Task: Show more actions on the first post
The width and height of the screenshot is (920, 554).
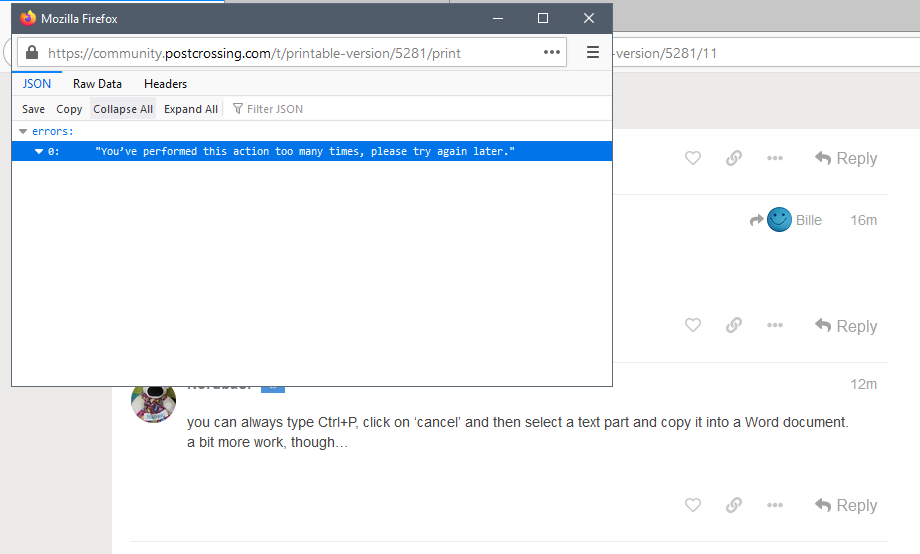Action: tap(774, 158)
